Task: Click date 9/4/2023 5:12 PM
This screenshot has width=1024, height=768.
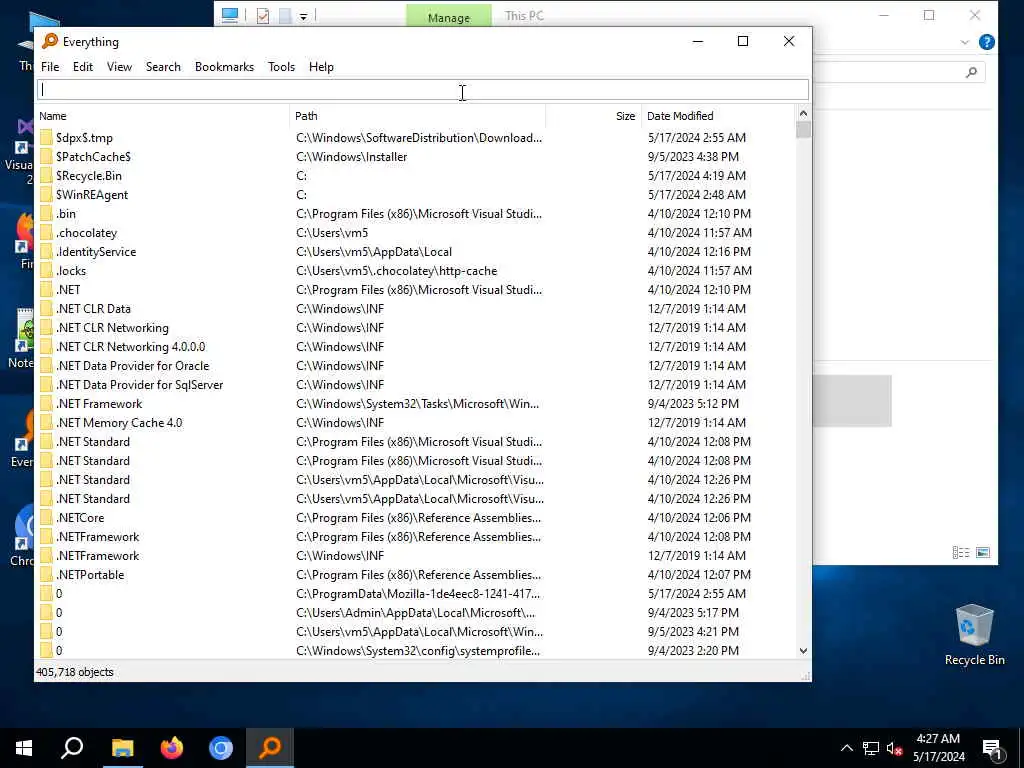Action: [x=693, y=404]
